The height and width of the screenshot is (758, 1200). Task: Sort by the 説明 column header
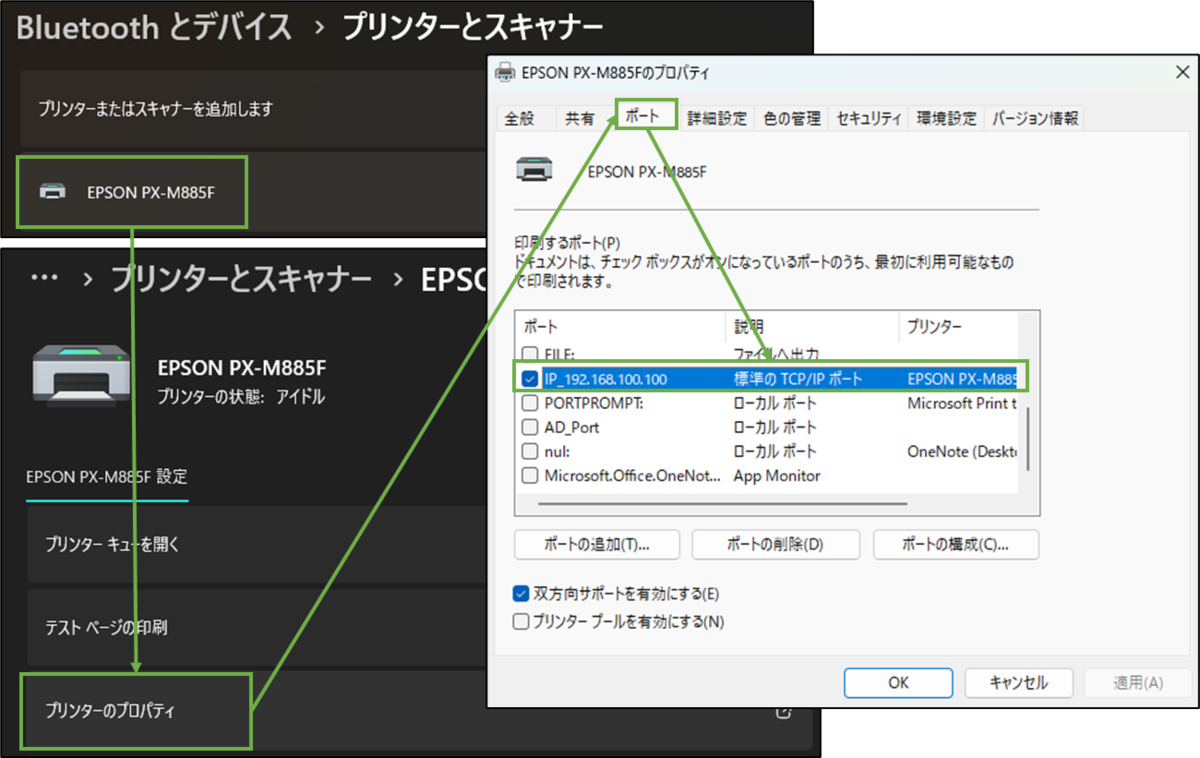tap(812, 327)
